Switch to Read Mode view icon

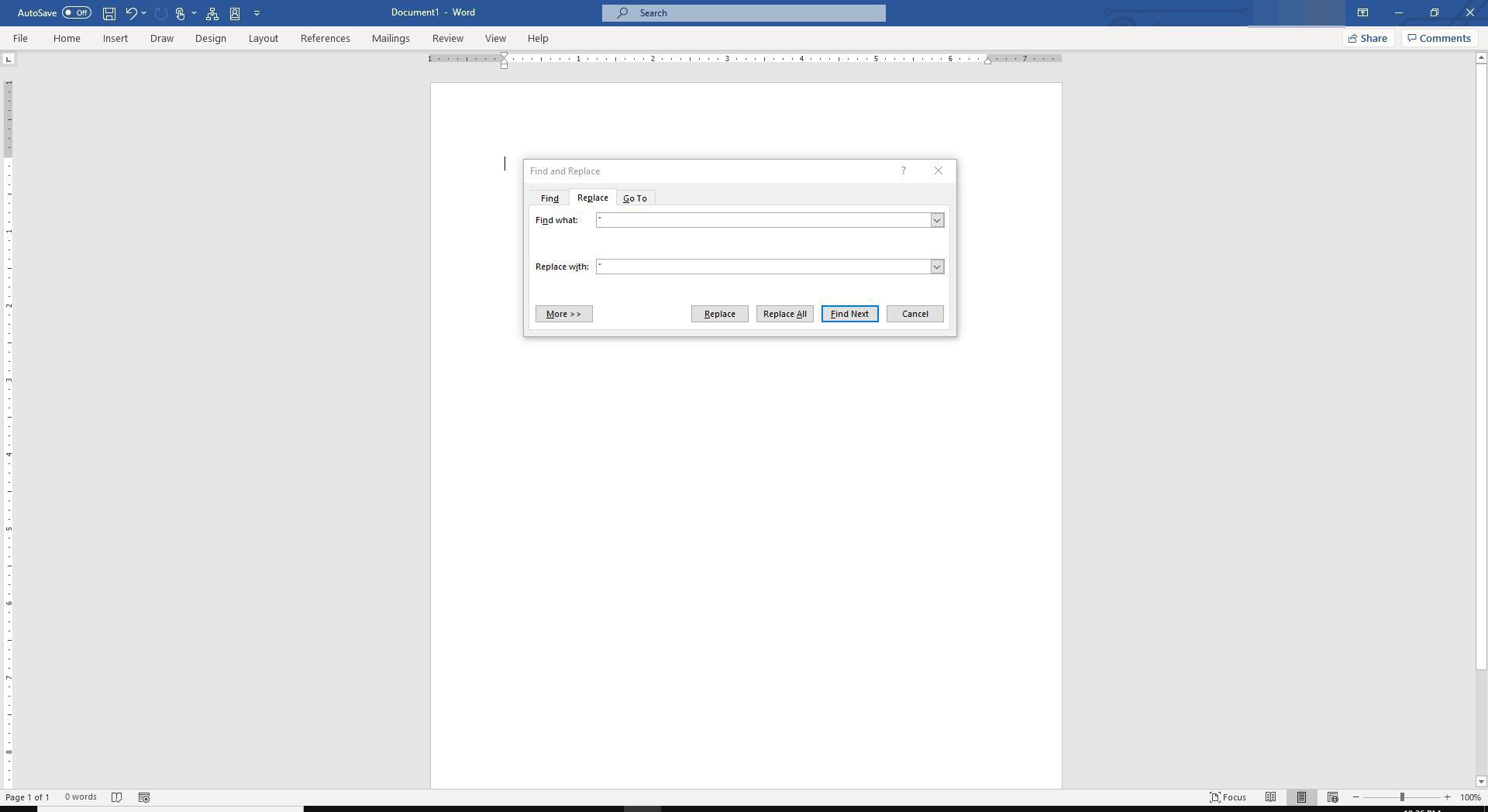point(1270,797)
